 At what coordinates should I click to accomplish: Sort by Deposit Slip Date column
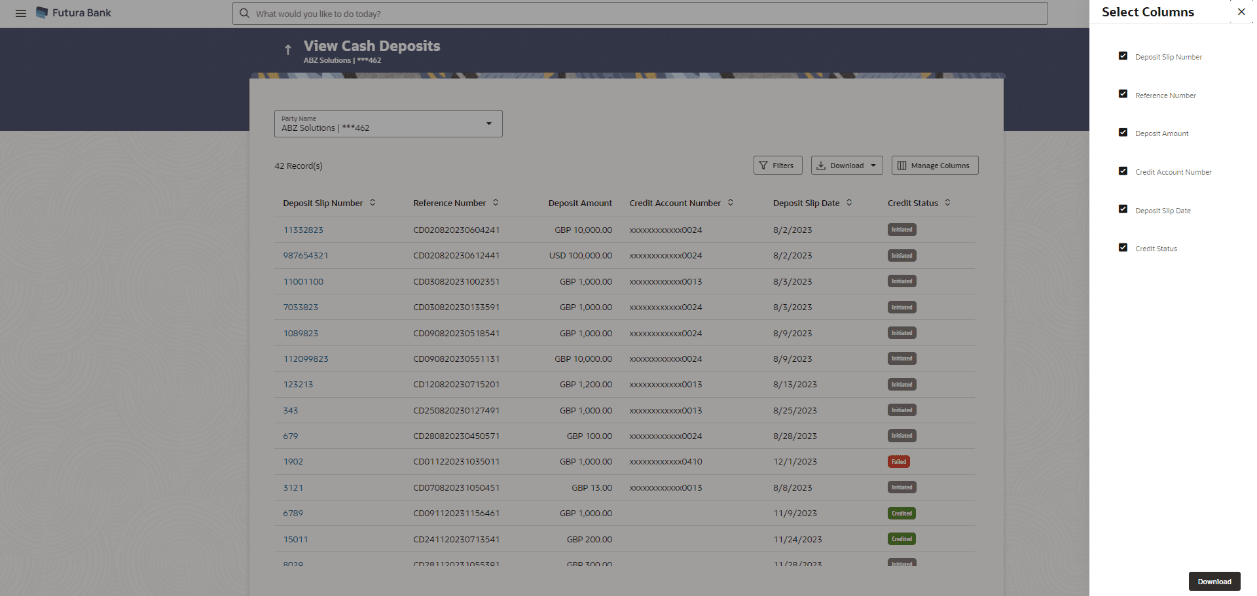tap(849, 203)
